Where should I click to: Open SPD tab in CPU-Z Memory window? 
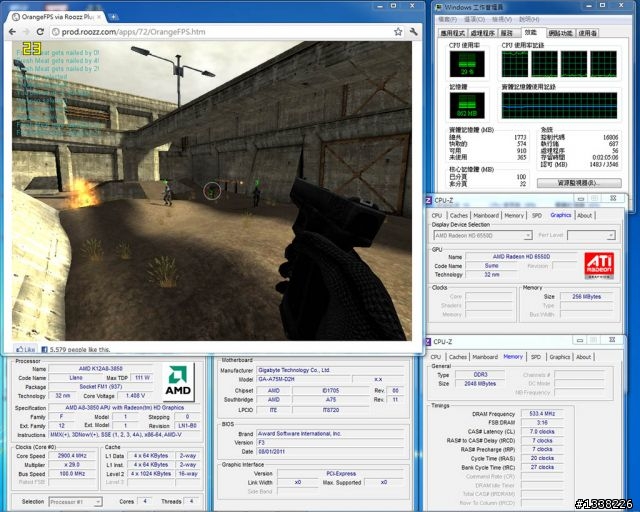click(536, 357)
